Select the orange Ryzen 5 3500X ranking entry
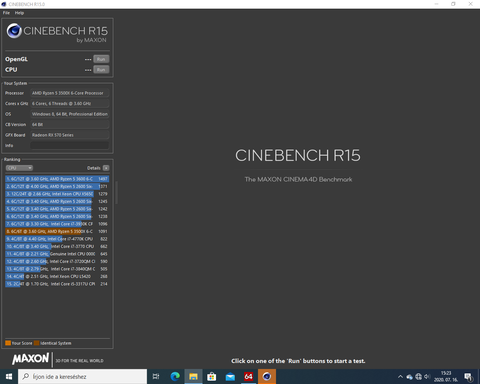Screen dimensions: 480x384 [x=57, y=231]
